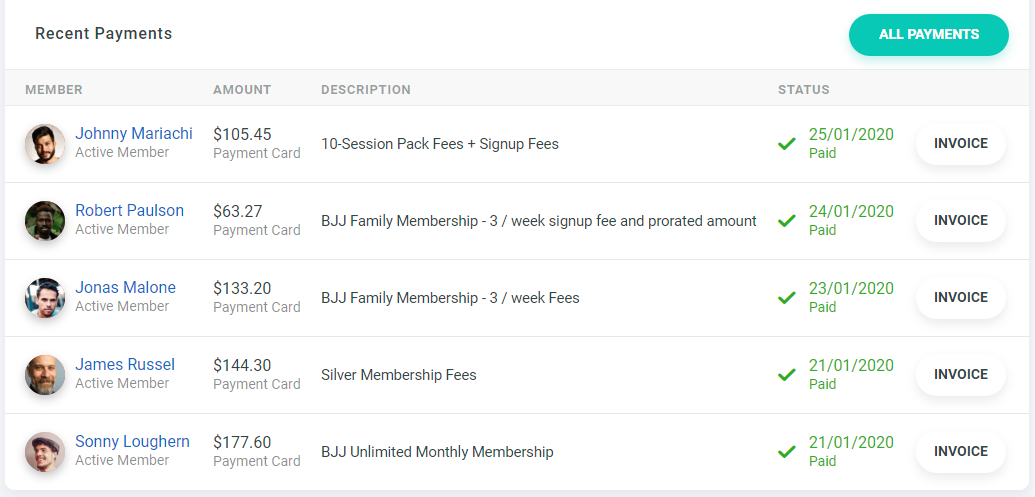Open Johnny Mariachi member profile link
The height and width of the screenshot is (497, 1035).
coord(134,134)
